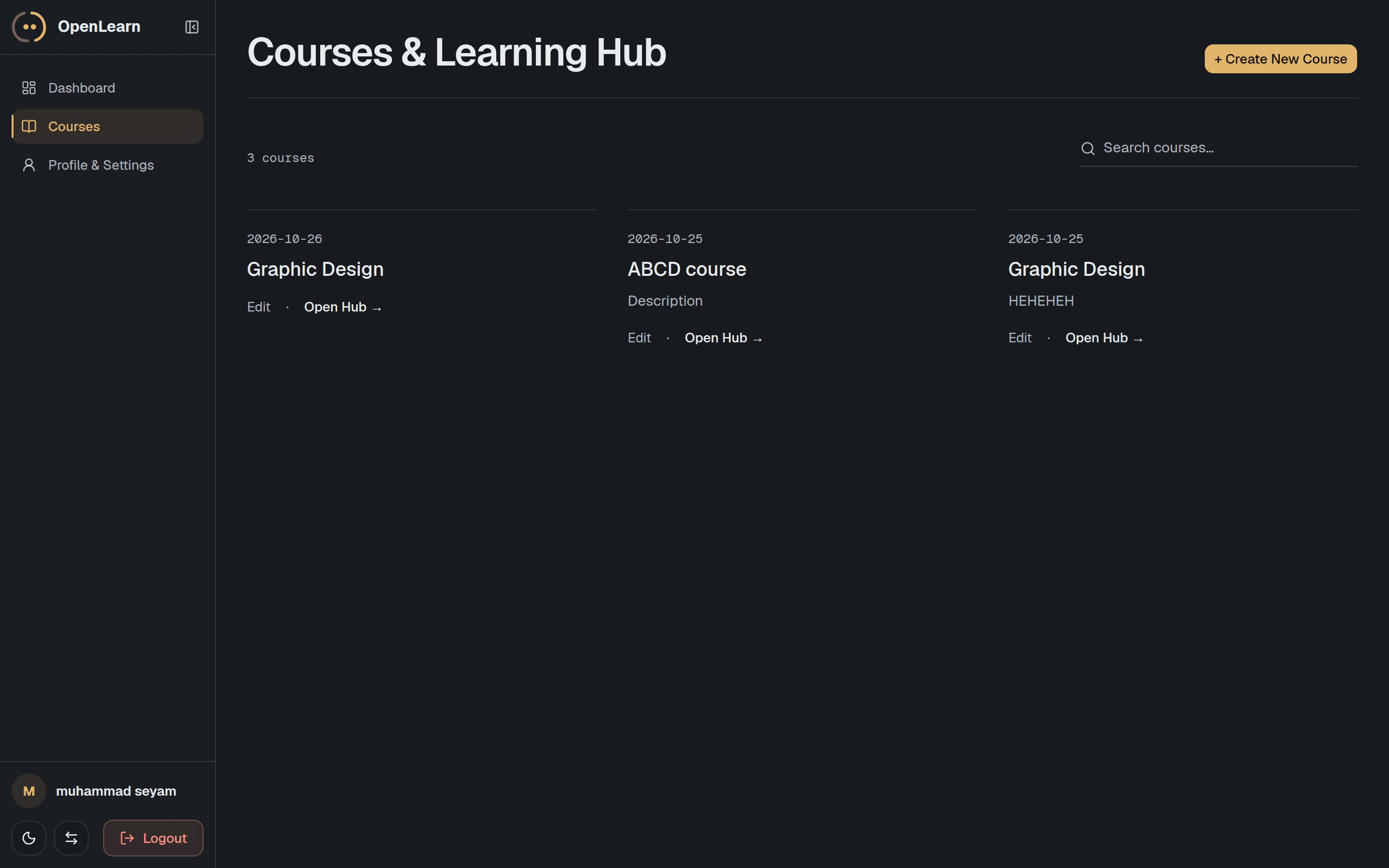Click the OpenLearn logo icon
The image size is (1389, 868).
click(x=29, y=27)
